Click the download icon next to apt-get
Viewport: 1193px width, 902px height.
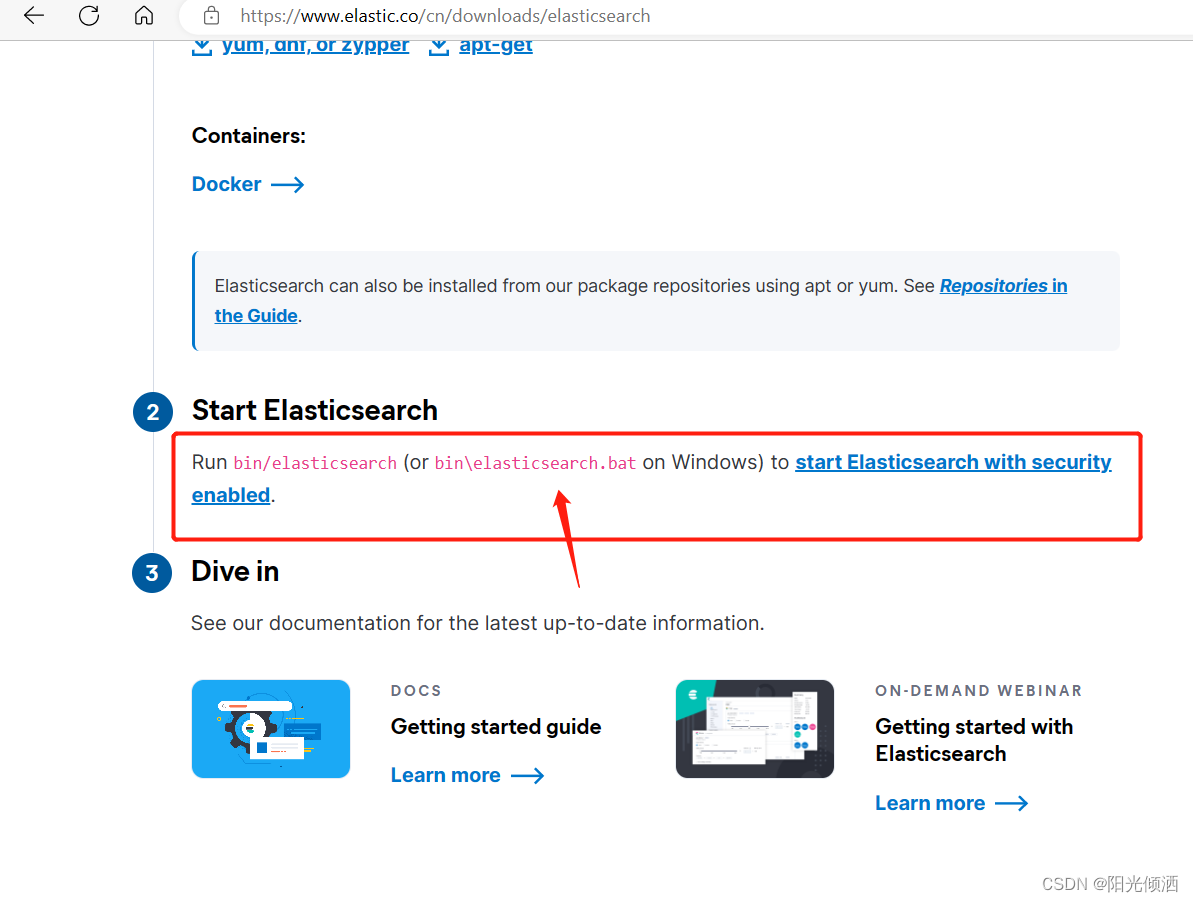coord(438,44)
